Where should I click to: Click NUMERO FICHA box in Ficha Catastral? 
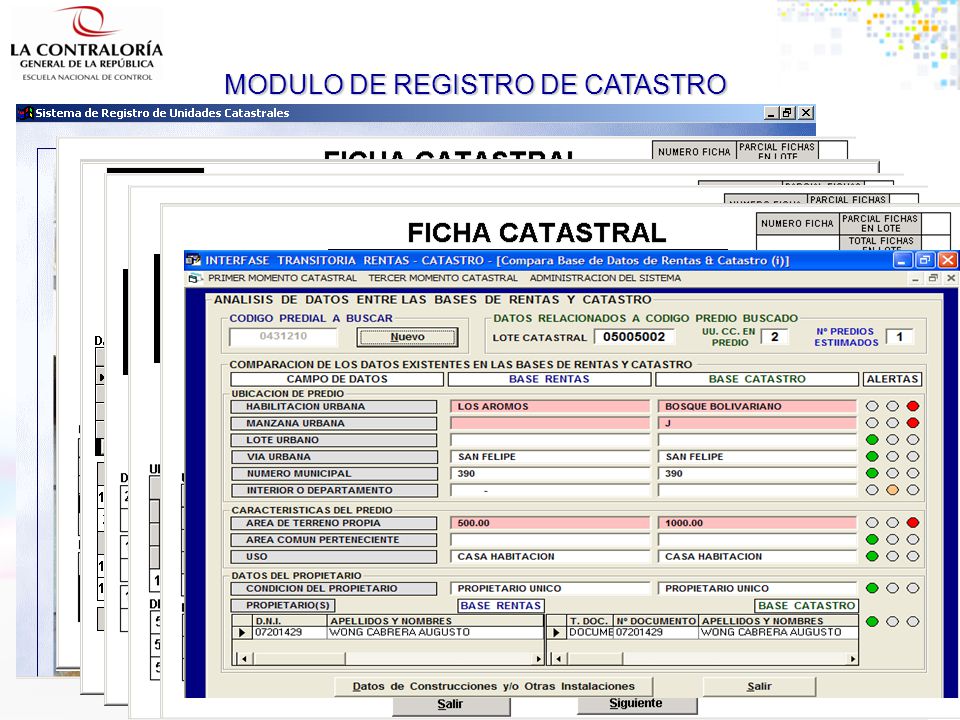[x=797, y=224]
